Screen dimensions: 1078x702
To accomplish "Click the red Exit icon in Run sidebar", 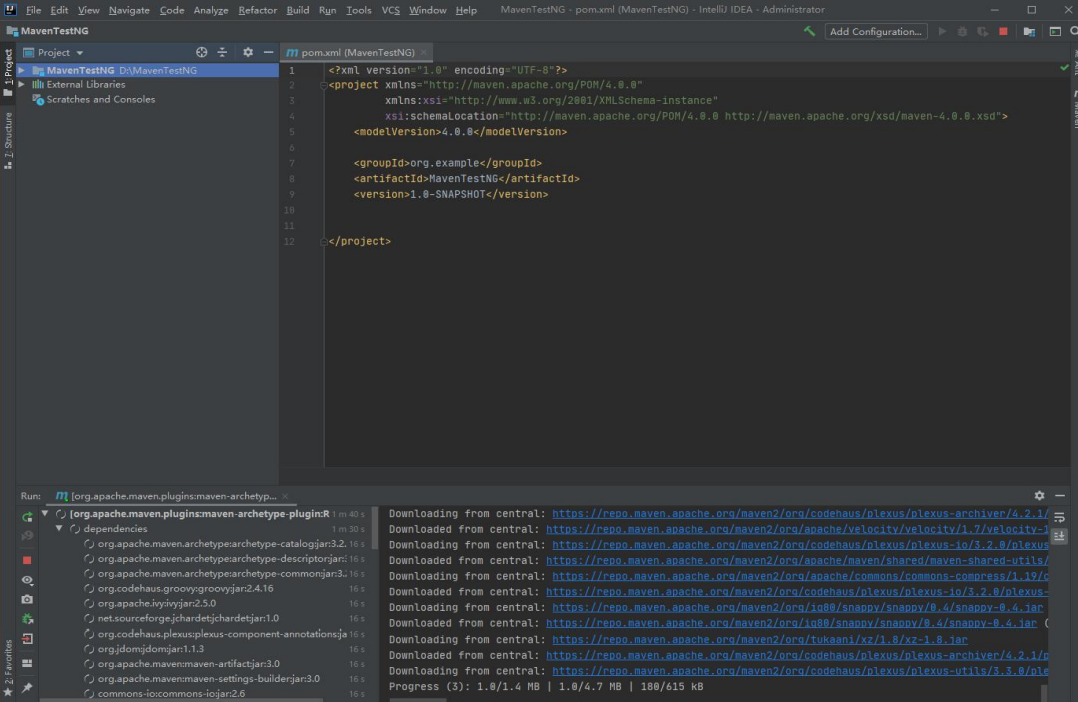I will [x=27, y=639].
